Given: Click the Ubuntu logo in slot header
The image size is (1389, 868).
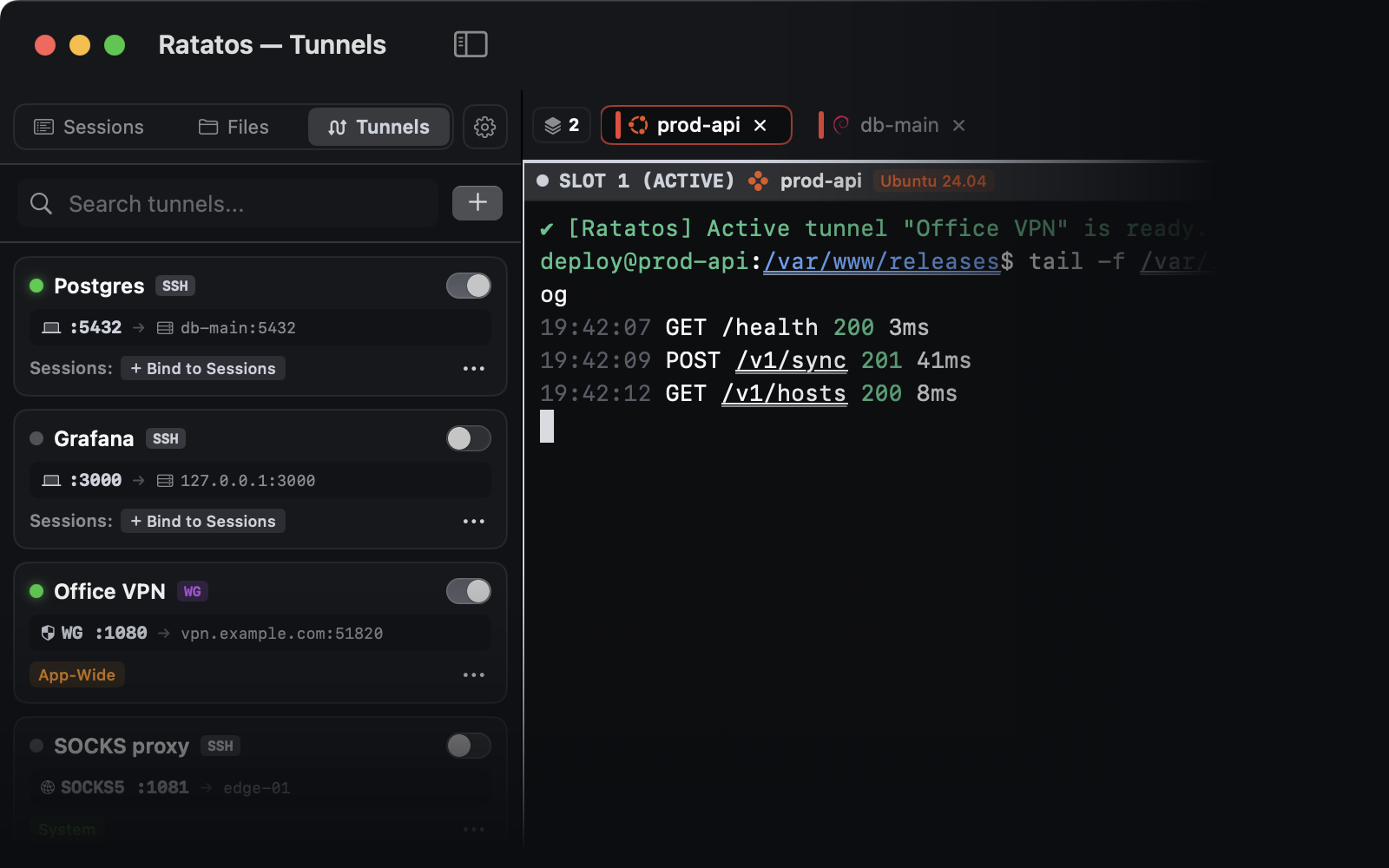Looking at the screenshot, I should point(758,181).
